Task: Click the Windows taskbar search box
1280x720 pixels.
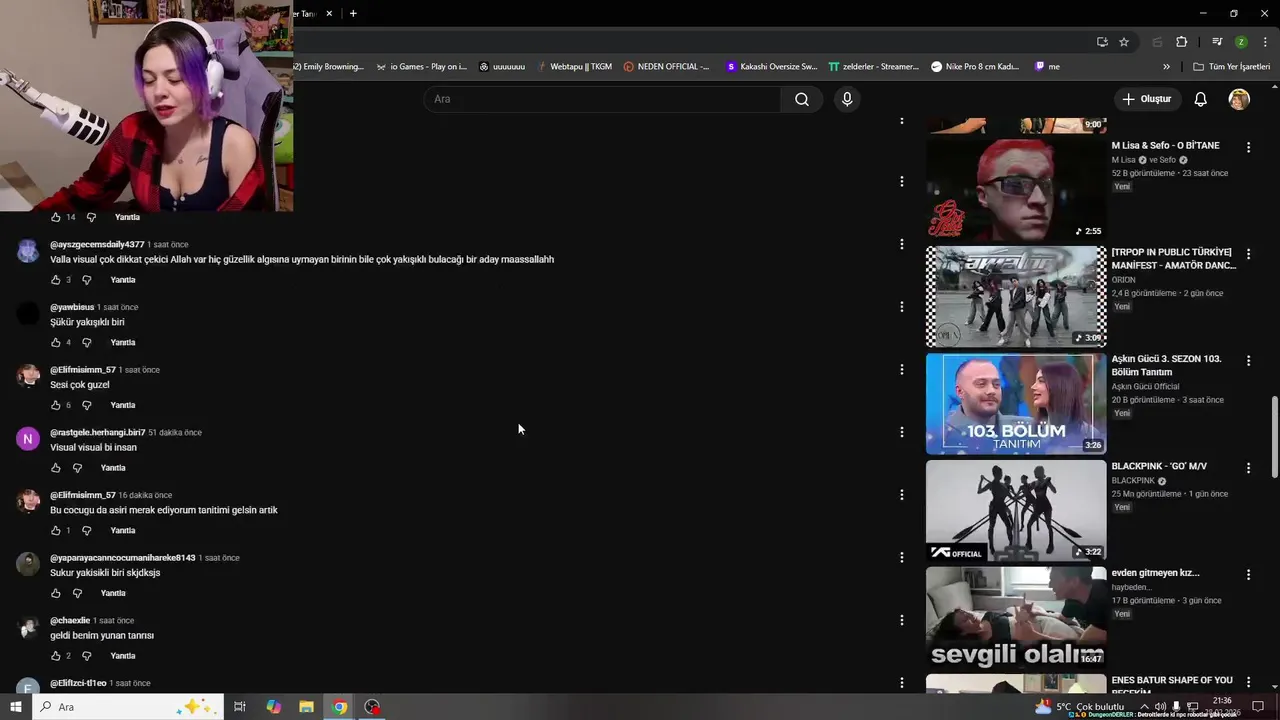Action: tap(127, 707)
